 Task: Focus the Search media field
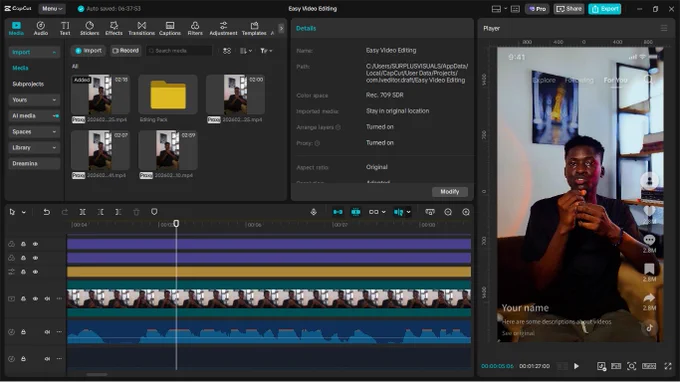click(x=180, y=51)
